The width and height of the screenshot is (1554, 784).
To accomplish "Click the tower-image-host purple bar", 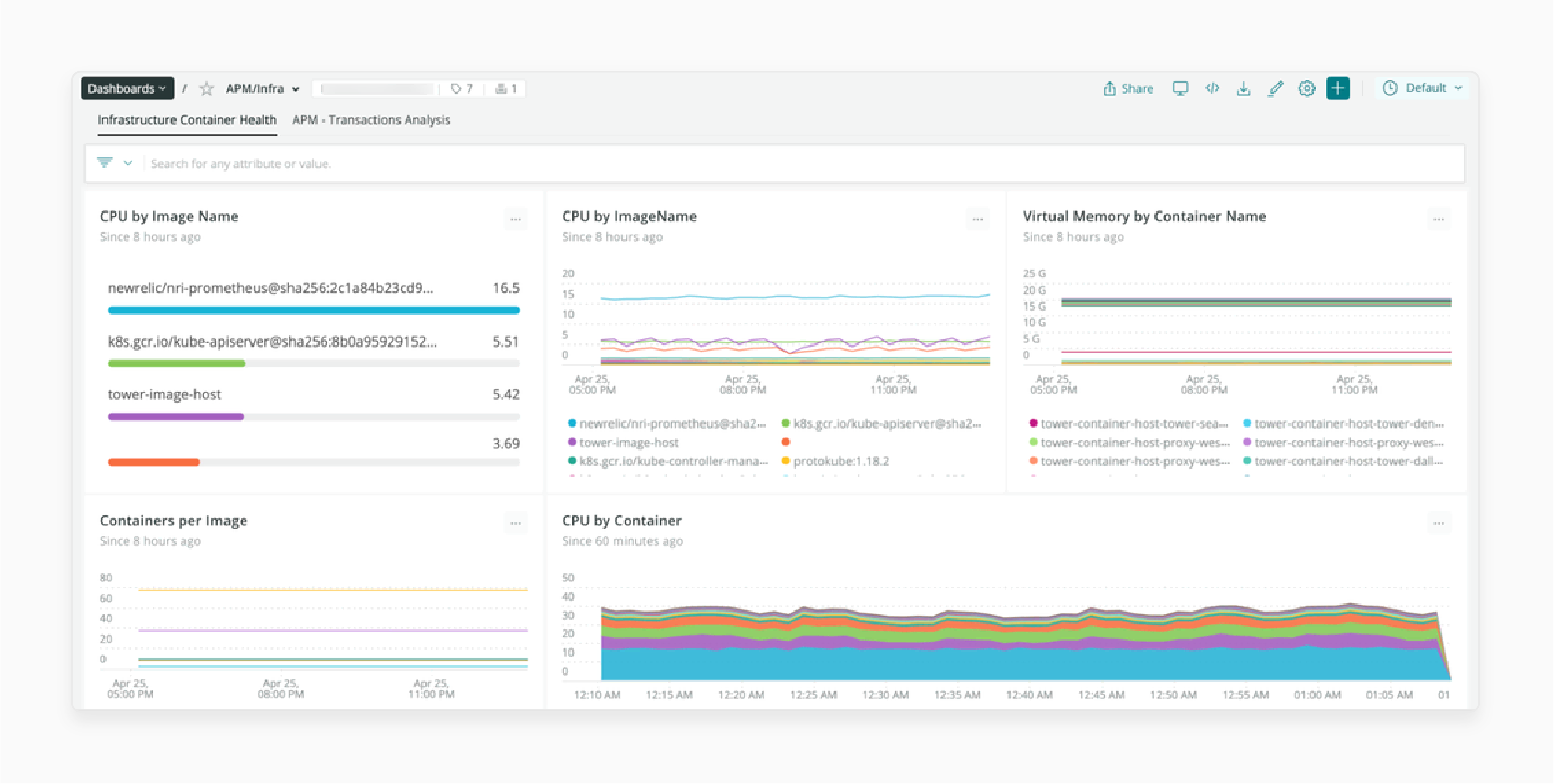I will 176,416.
